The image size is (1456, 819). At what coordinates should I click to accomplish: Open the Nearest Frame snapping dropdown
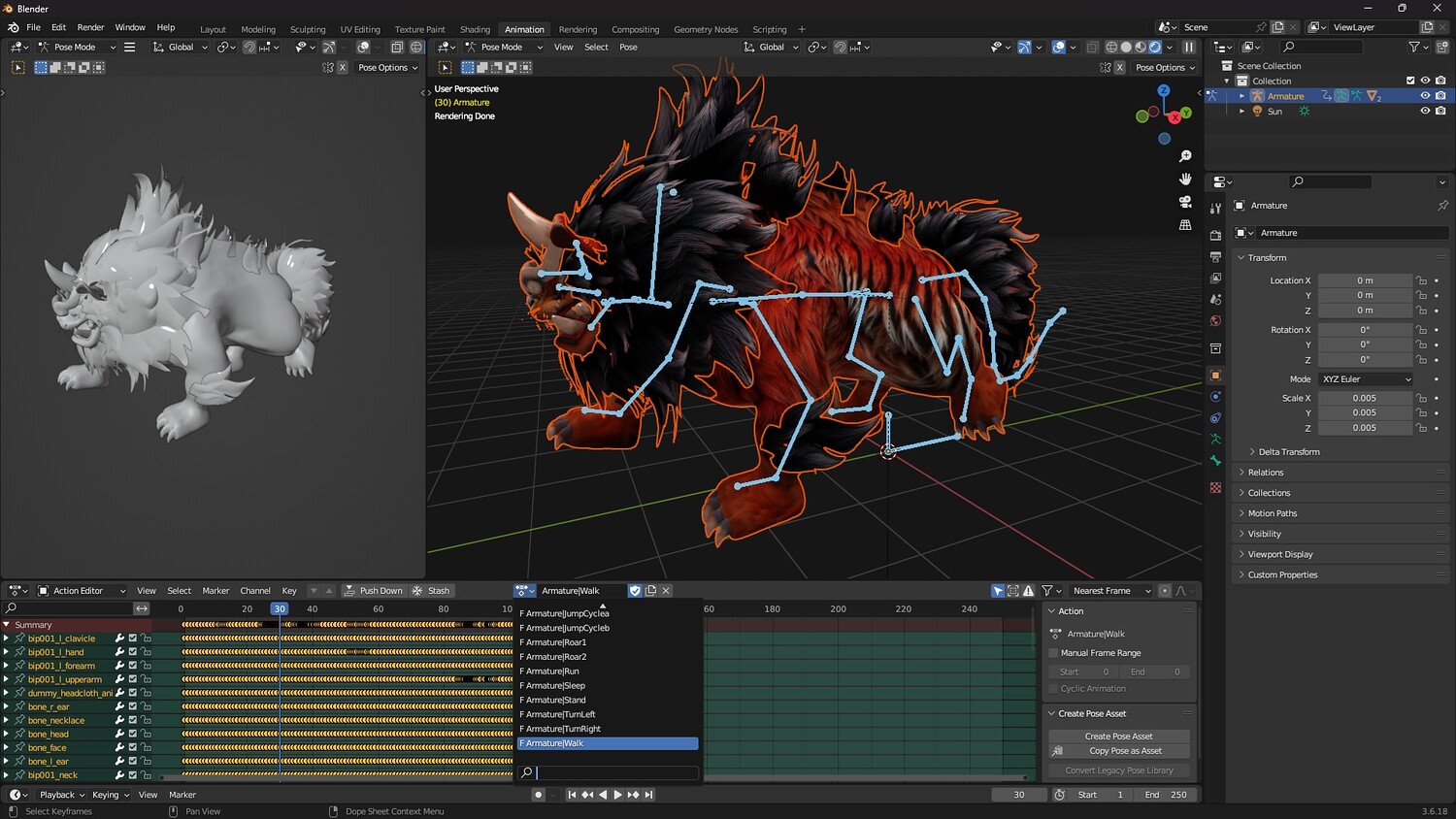click(x=1109, y=590)
